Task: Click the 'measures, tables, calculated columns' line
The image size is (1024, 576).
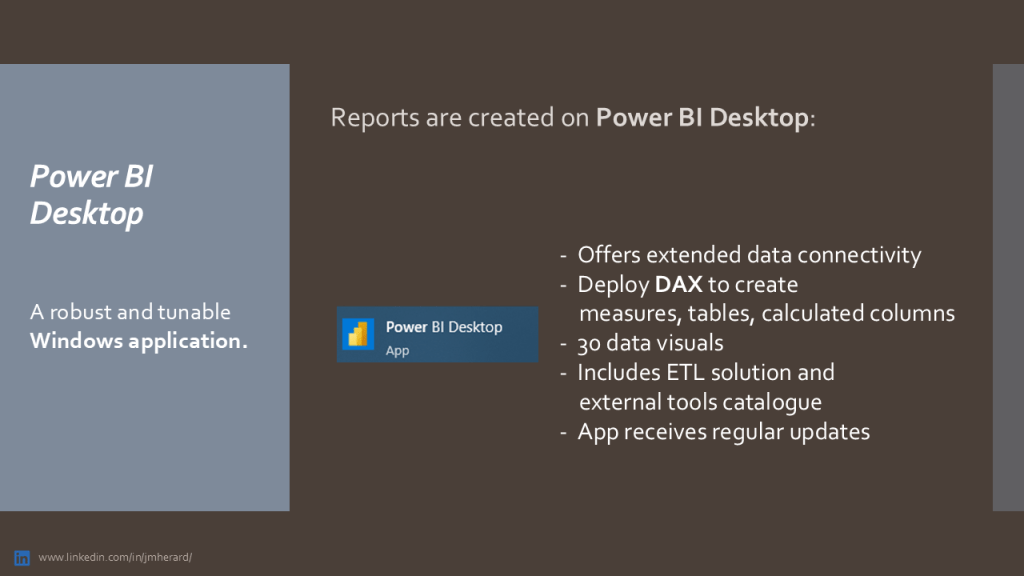Action: [x=767, y=314]
